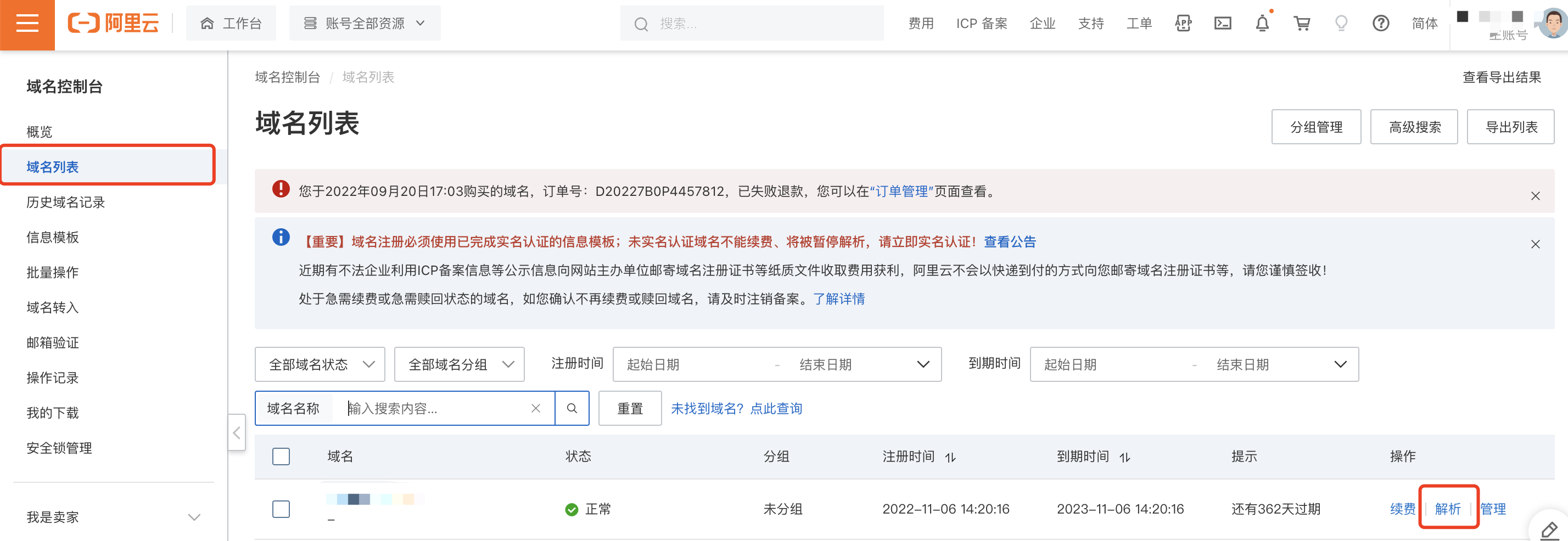The width and height of the screenshot is (1568, 541).
Task: Open 历史域名记录 in sidebar
Action: pos(66,202)
